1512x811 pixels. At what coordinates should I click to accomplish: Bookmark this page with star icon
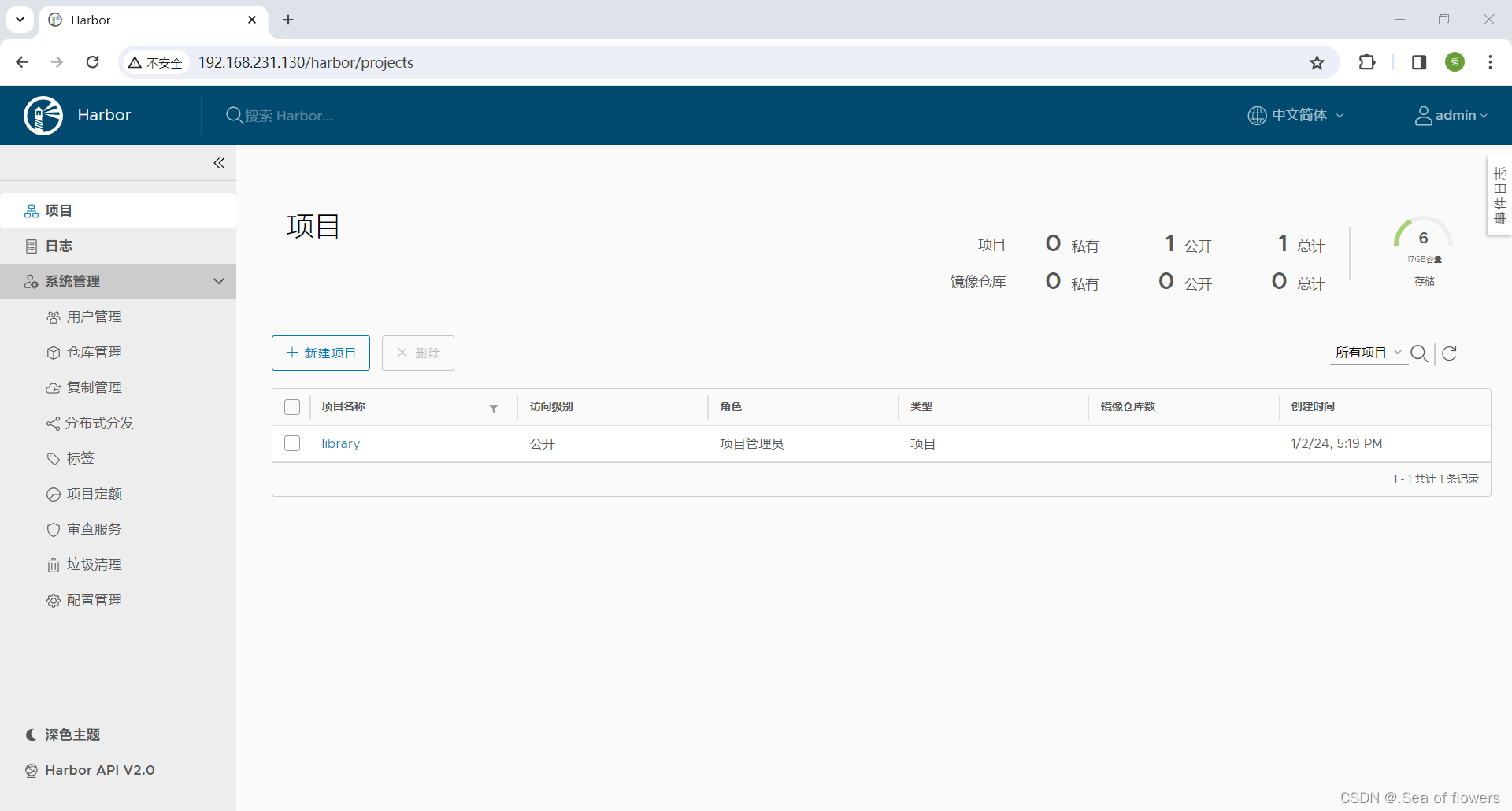(1317, 62)
